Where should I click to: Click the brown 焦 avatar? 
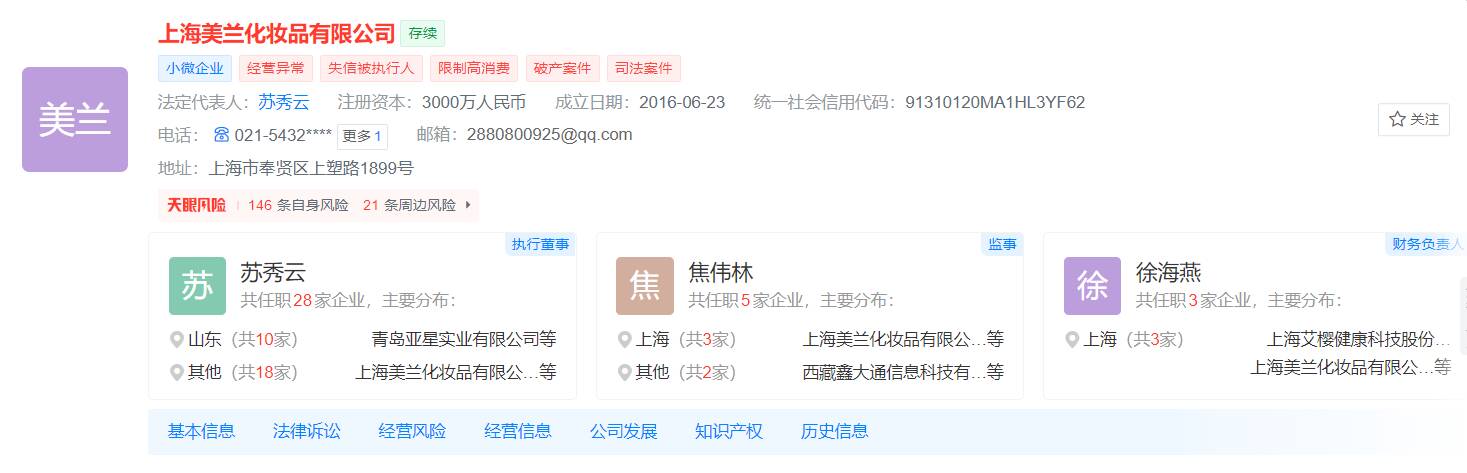645,286
